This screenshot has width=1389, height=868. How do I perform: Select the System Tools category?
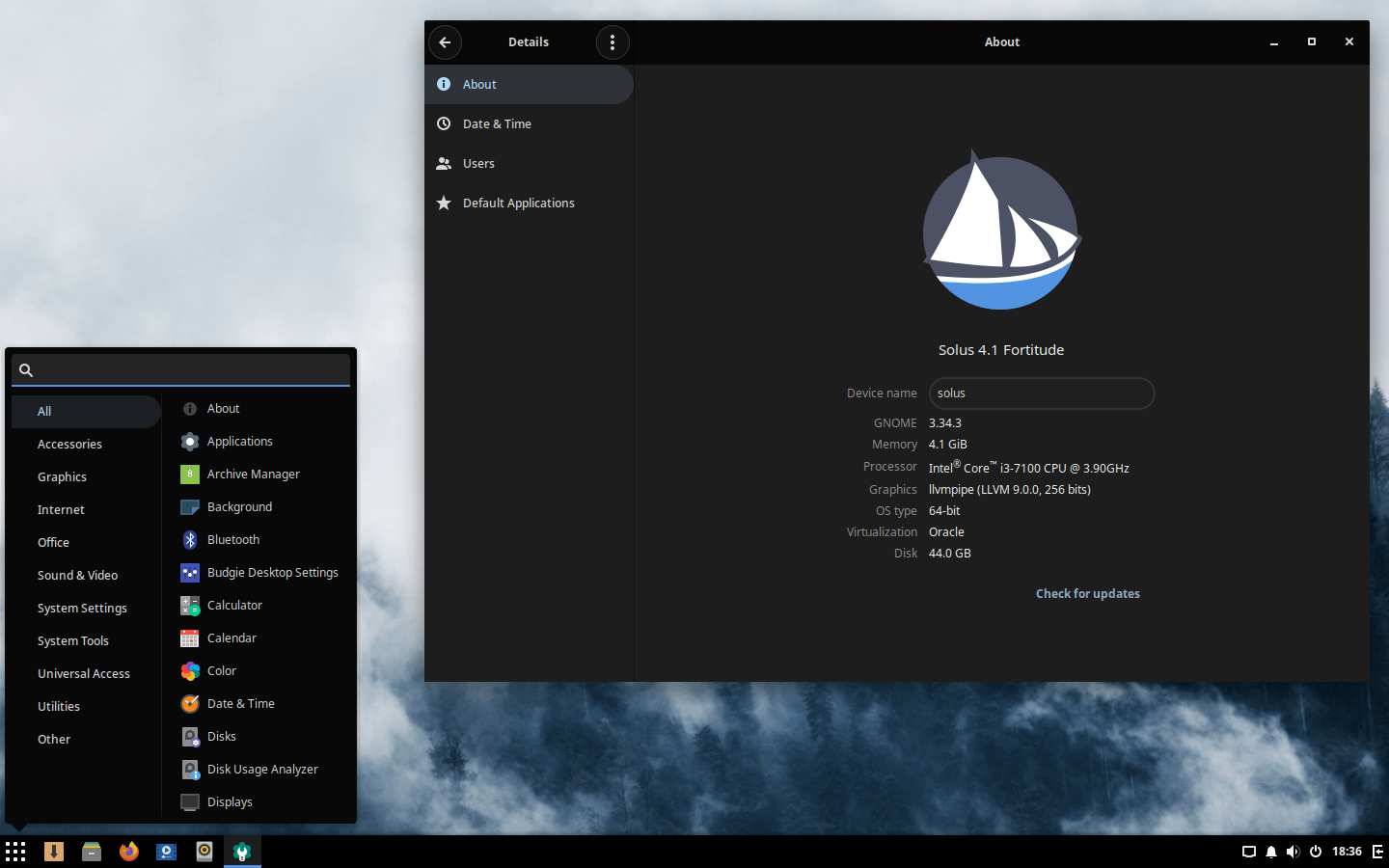[x=86, y=641]
